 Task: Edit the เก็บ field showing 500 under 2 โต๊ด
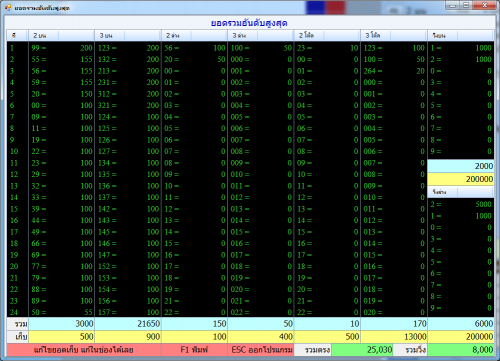[327, 337]
